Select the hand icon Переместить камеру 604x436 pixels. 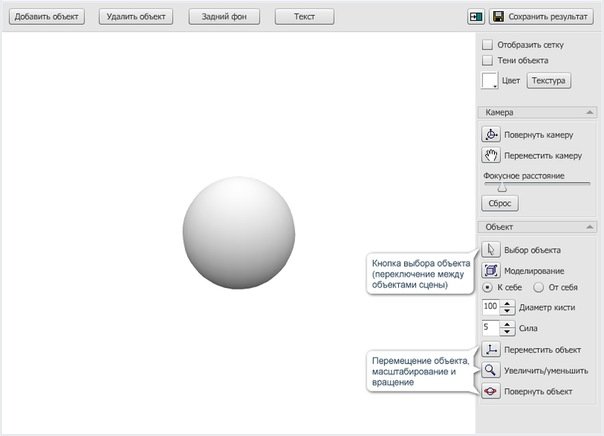491,155
